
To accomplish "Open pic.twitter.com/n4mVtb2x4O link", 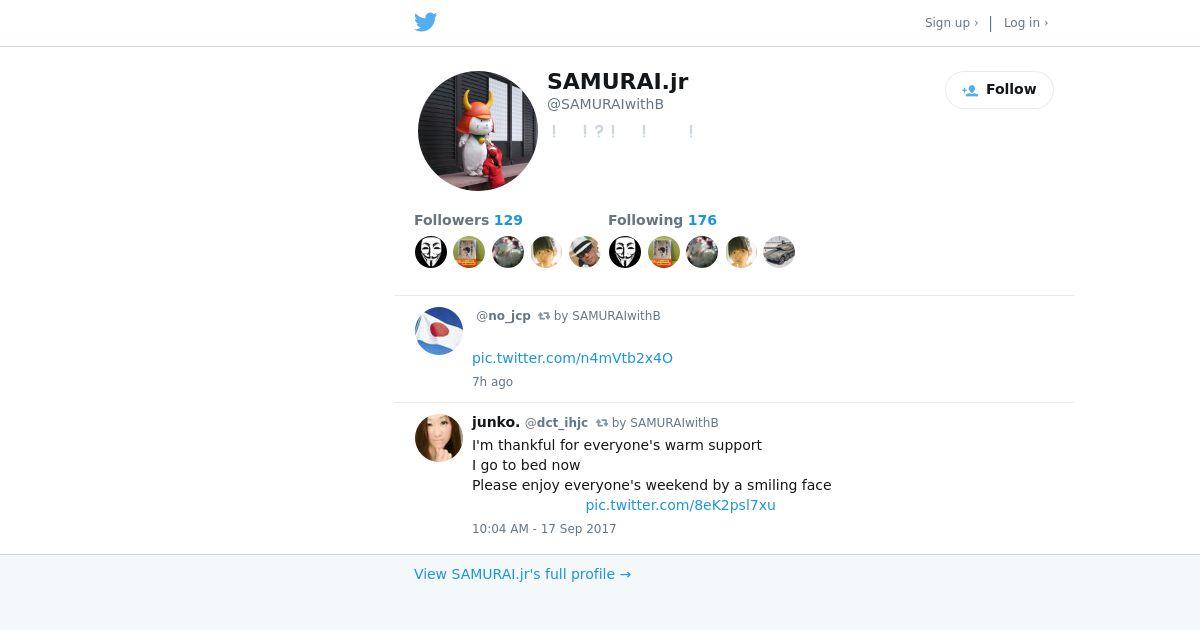I will pos(572,358).
